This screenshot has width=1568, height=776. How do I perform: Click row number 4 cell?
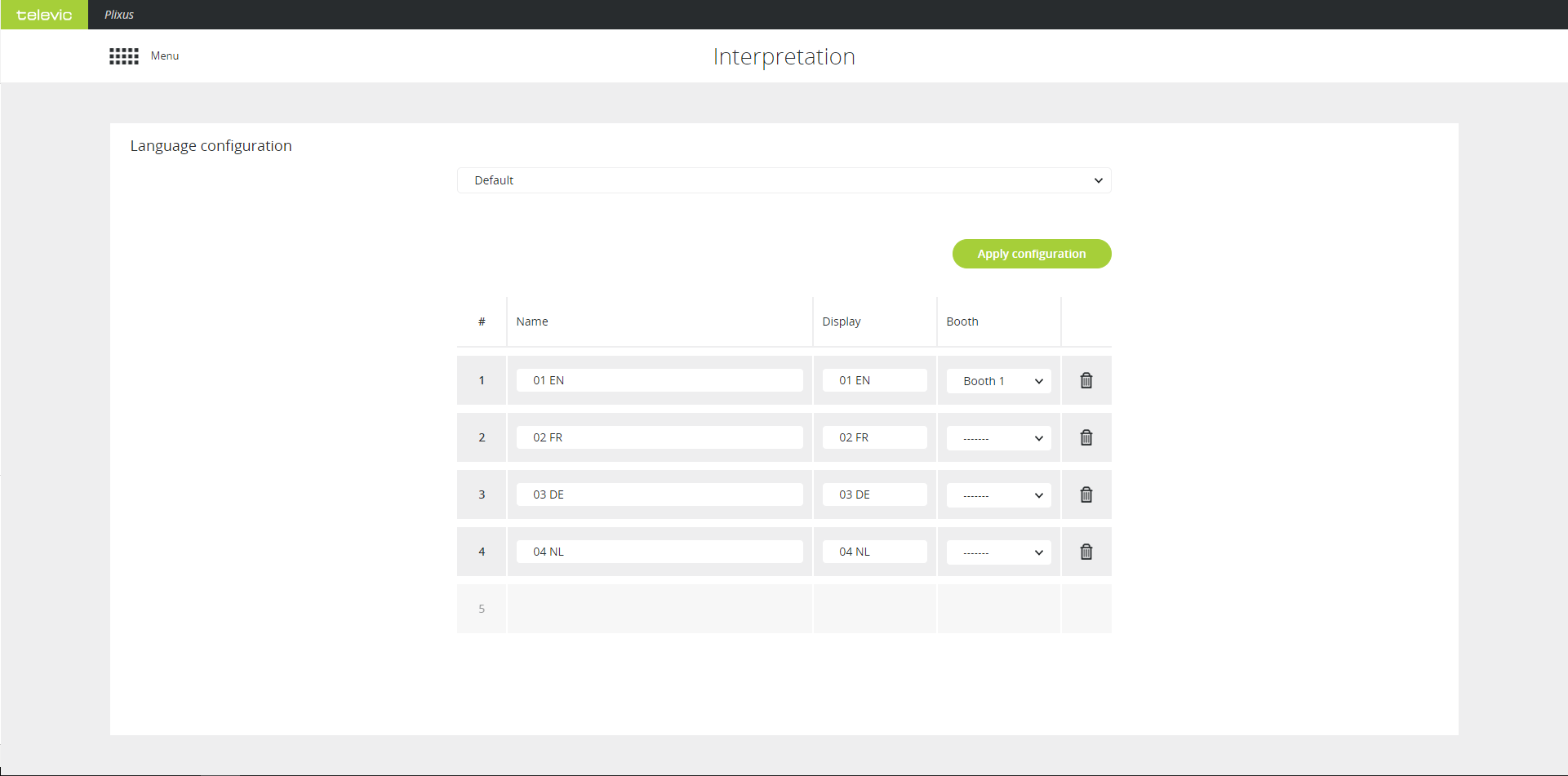pyautogui.click(x=482, y=552)
